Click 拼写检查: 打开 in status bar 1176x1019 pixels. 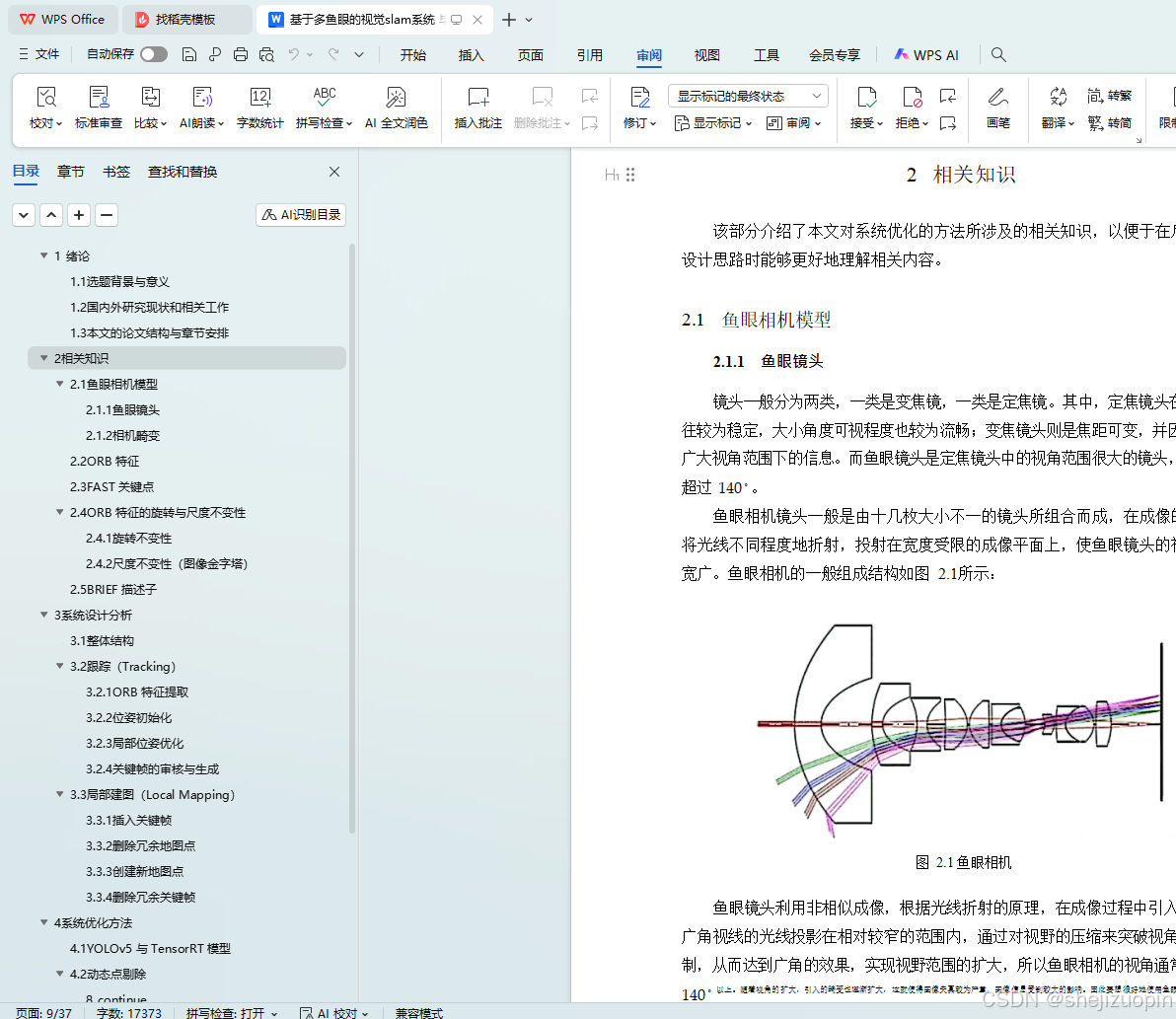[x=232, y=1012]
